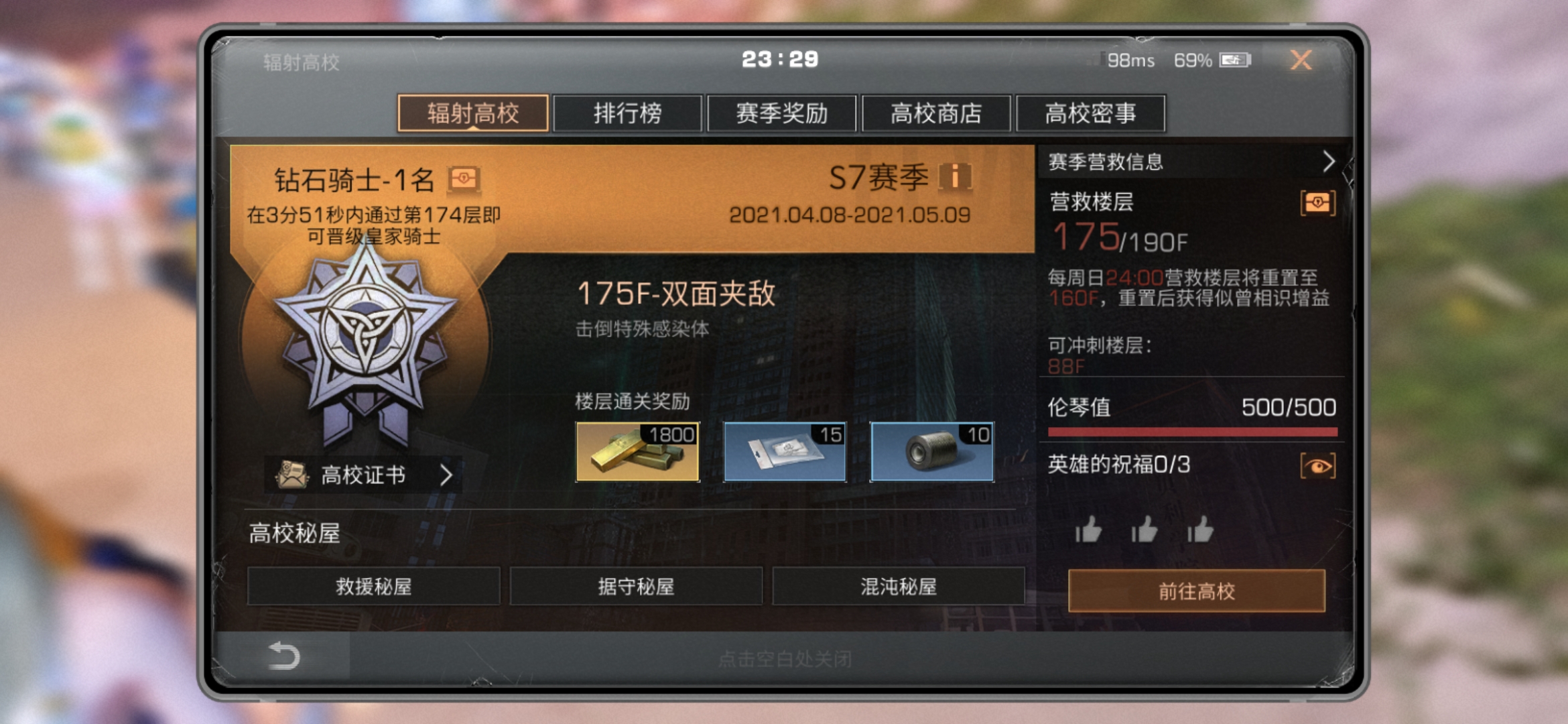The height and width of the screenshot is (724, 1568).
Task: Select the sealed bag reward showing 15
Action: (785, 452)
